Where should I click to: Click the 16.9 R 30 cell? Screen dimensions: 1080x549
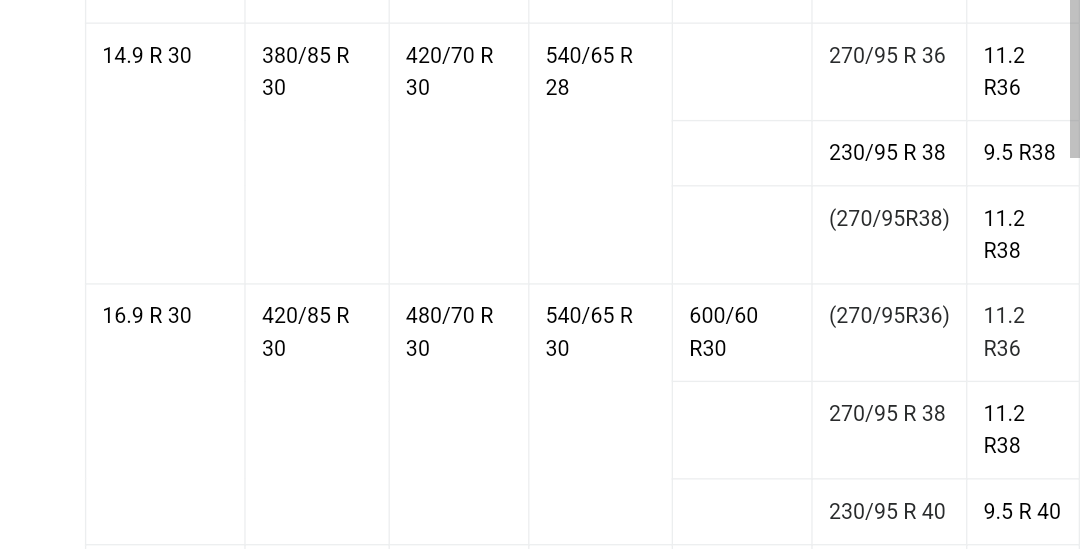147,316
